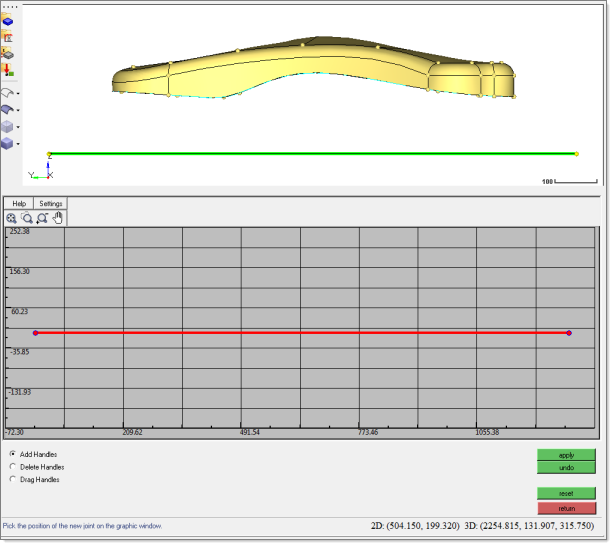The image size is (613, 546).
Task: Click the blue solid folder icon
Action: 7,20
